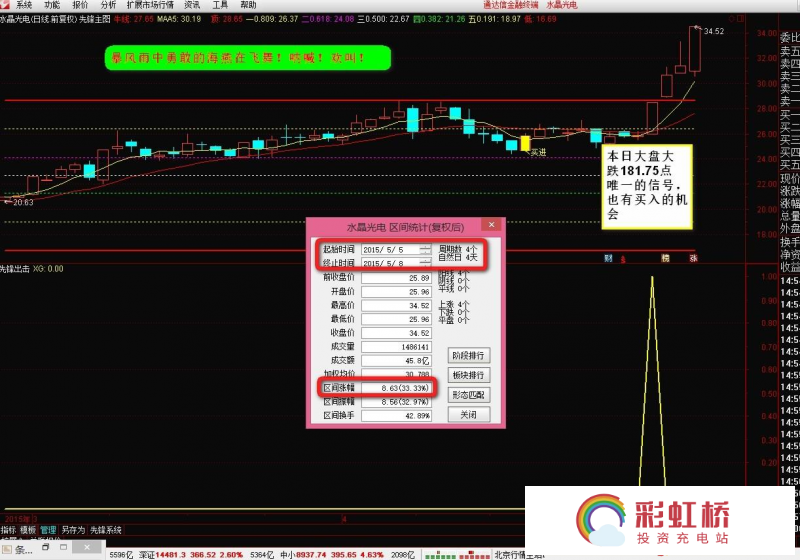The height and width of the screenshot is (560, 800).
Task: Click the 区间涨幅 value field
Action: (x=396, y=387)
